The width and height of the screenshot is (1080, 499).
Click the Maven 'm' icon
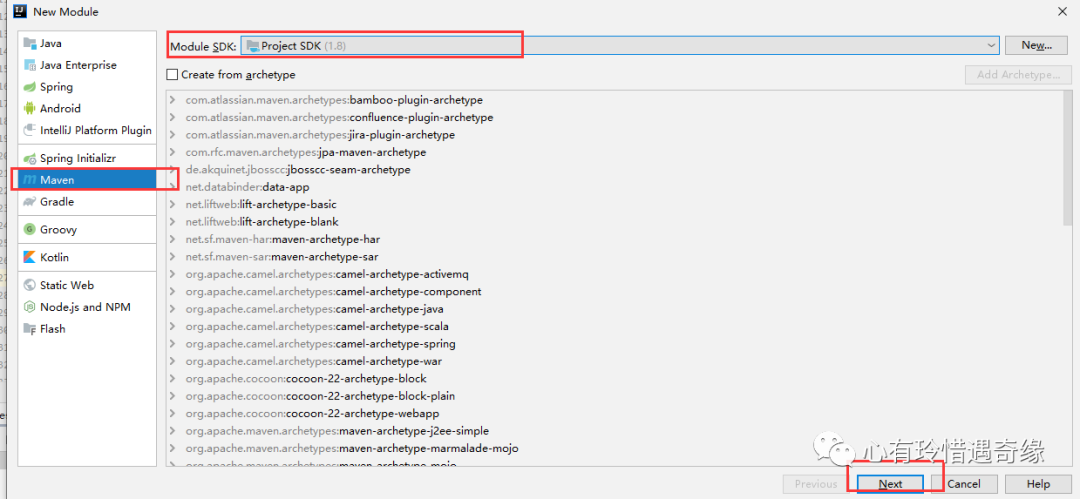pos(30,180)
